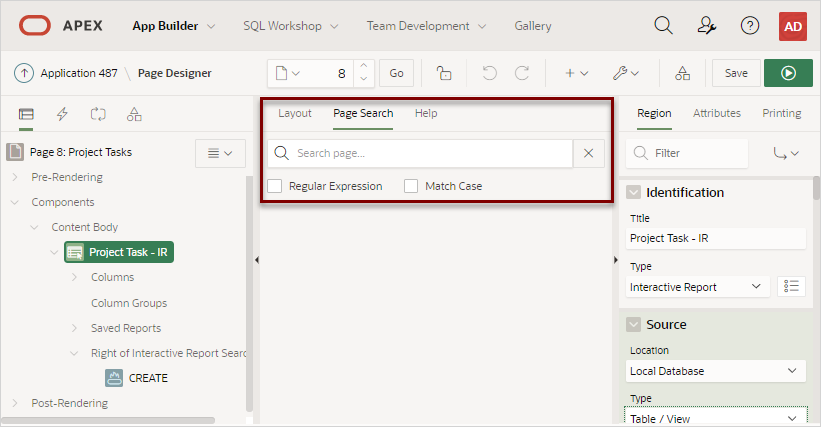Image resolution: width=821 pixels, height=427 pixels.
Task: Open the Utilities wrench menu
Action: [625, 73]
